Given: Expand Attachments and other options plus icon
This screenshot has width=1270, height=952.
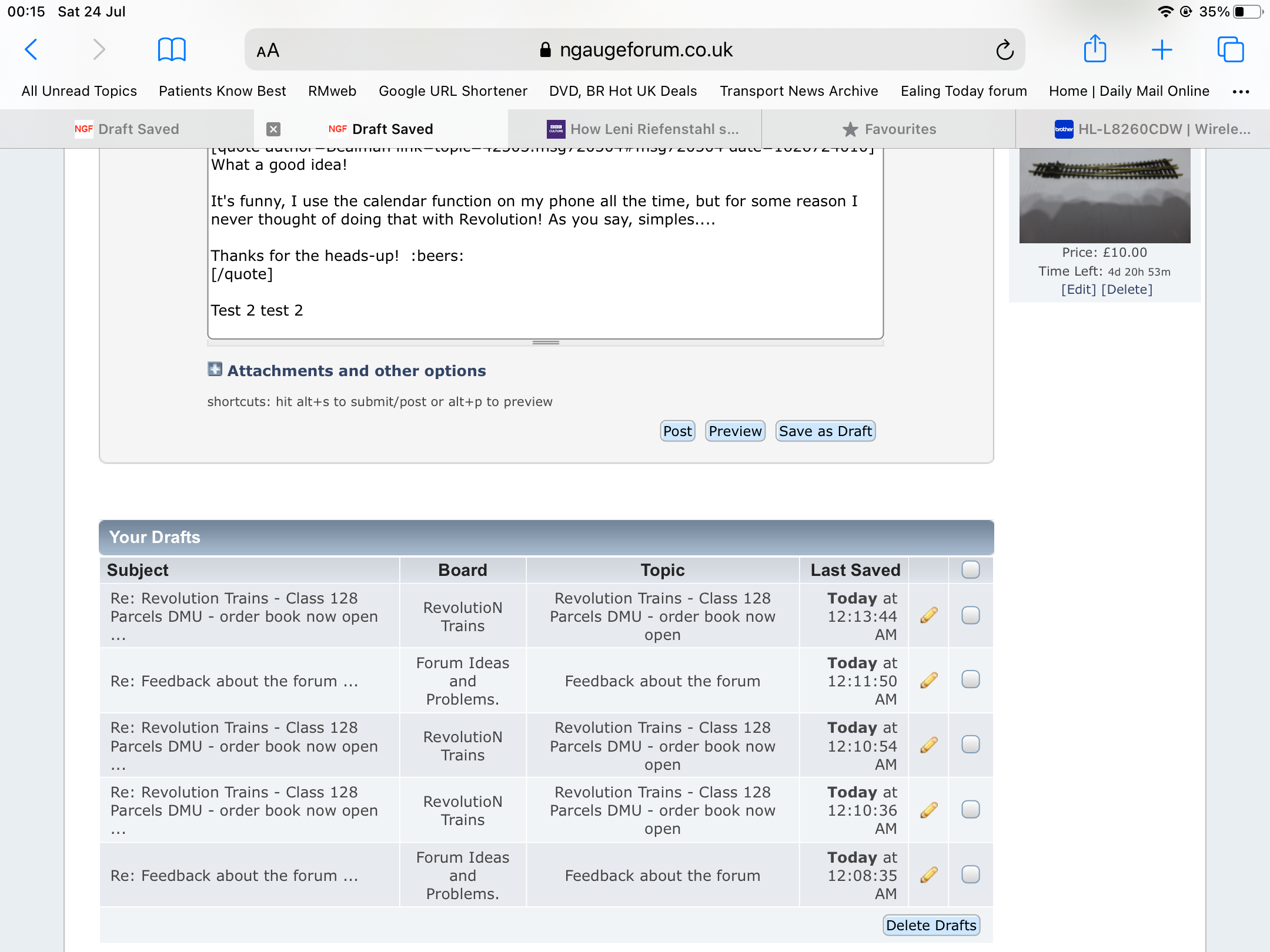Looking at the screenshot, I should pyautogui.click(x=215, y=369).
